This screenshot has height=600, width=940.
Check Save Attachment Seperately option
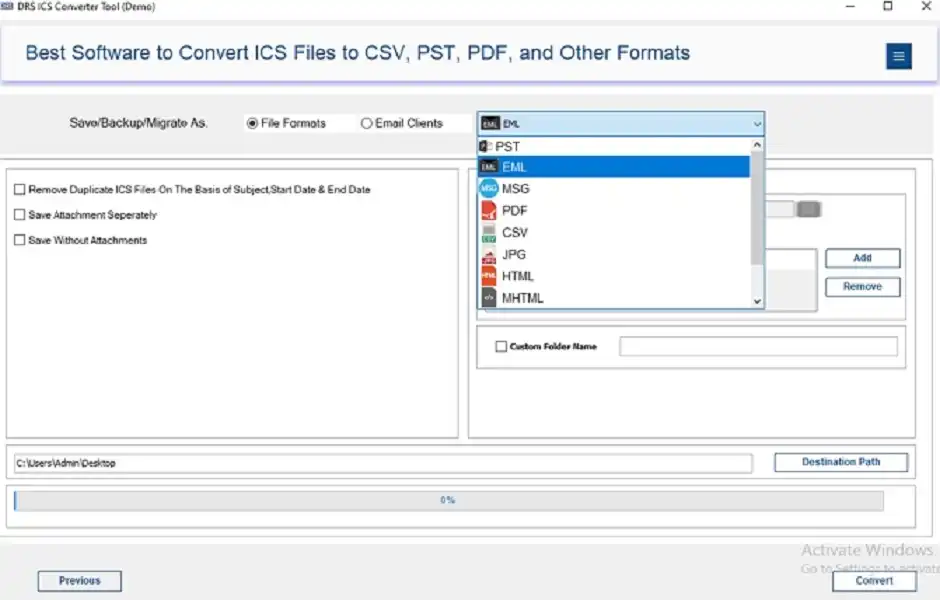point(19,215)
